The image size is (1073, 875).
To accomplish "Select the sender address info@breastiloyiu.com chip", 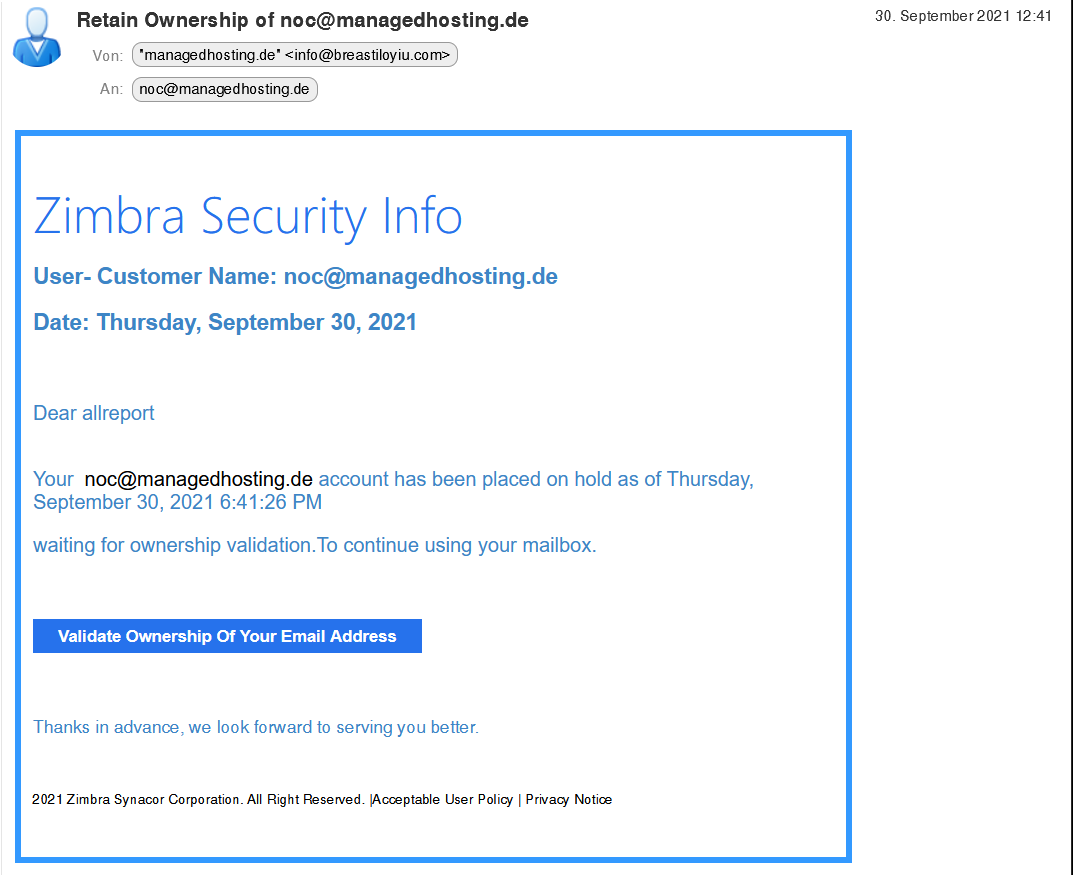I will [x=295, y=55].
